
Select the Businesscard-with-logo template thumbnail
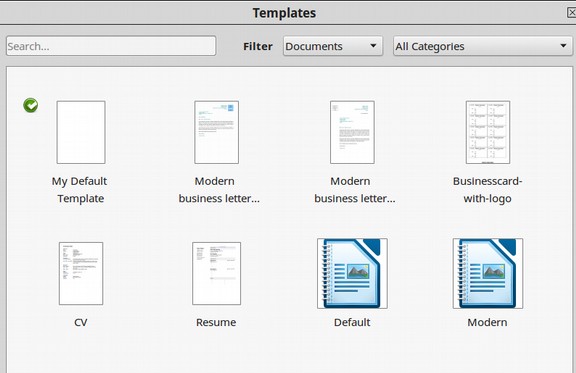click(488, 132)
